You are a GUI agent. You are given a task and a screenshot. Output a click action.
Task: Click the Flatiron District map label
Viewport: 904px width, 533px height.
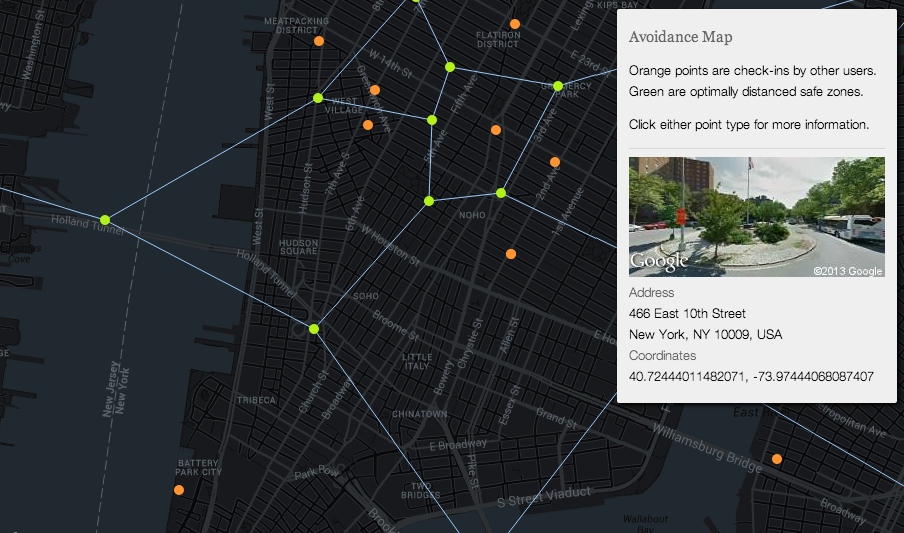tap(498, 39)
